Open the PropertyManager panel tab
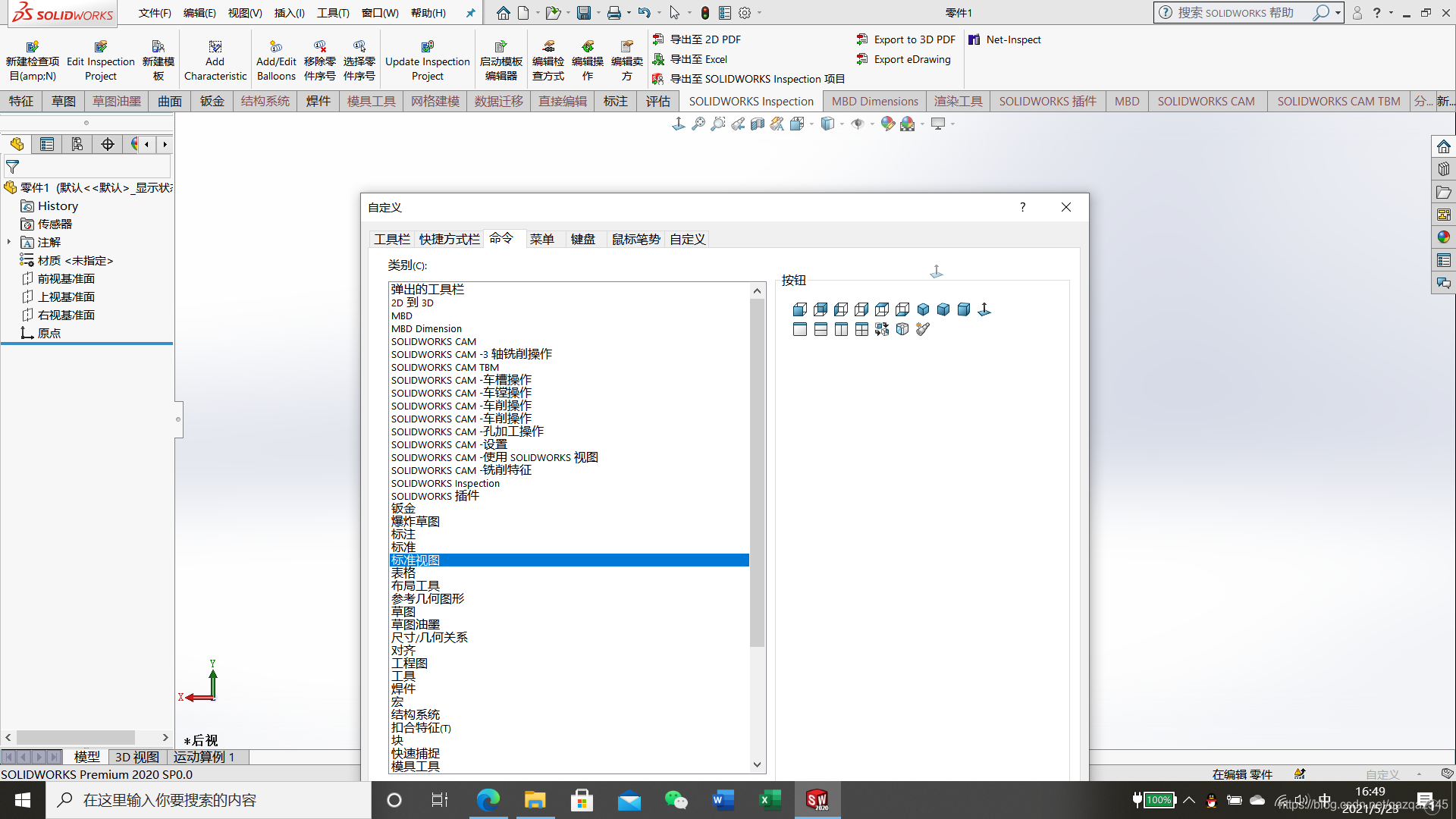Viewport: 1456px width, 819px height. [47, 144]
